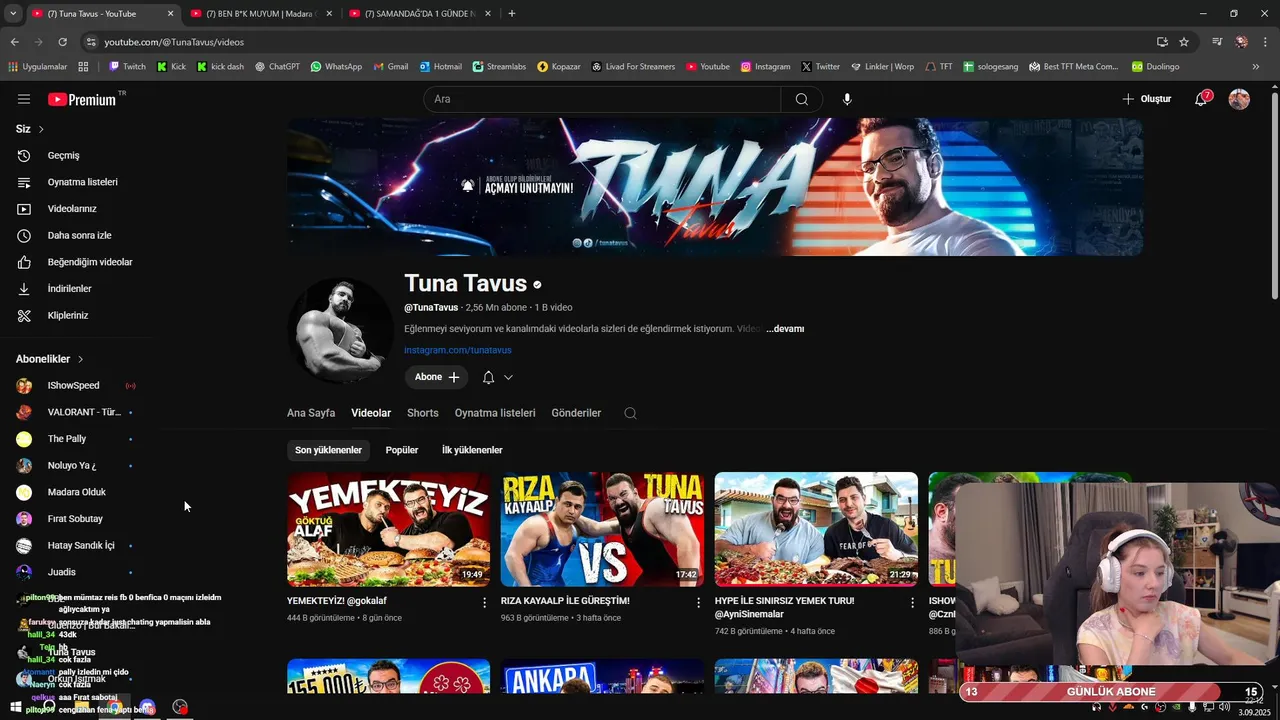Open the Chrome apps grid icon

tap(83, 66)
